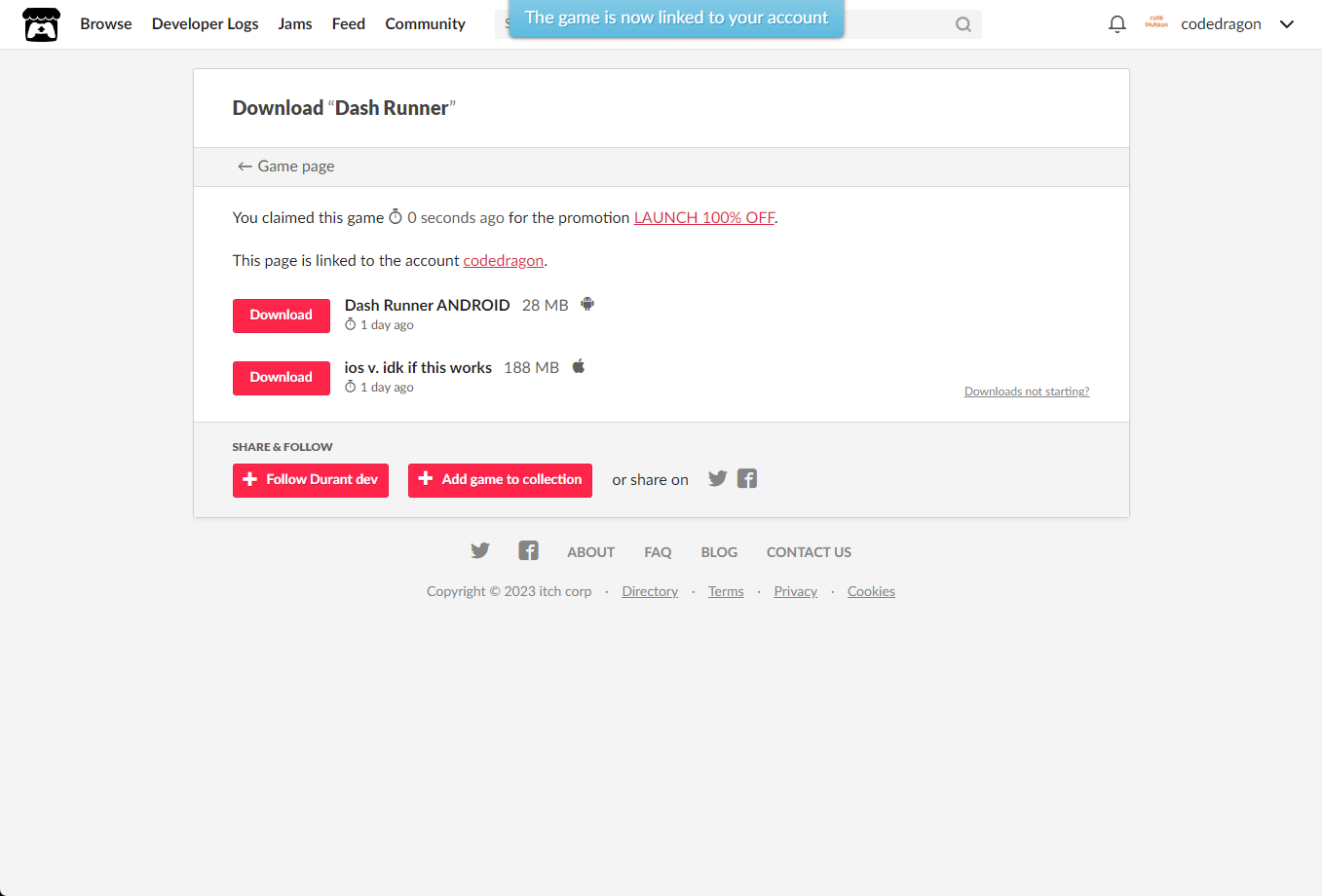Open the Directory footer link

point(650,591)
